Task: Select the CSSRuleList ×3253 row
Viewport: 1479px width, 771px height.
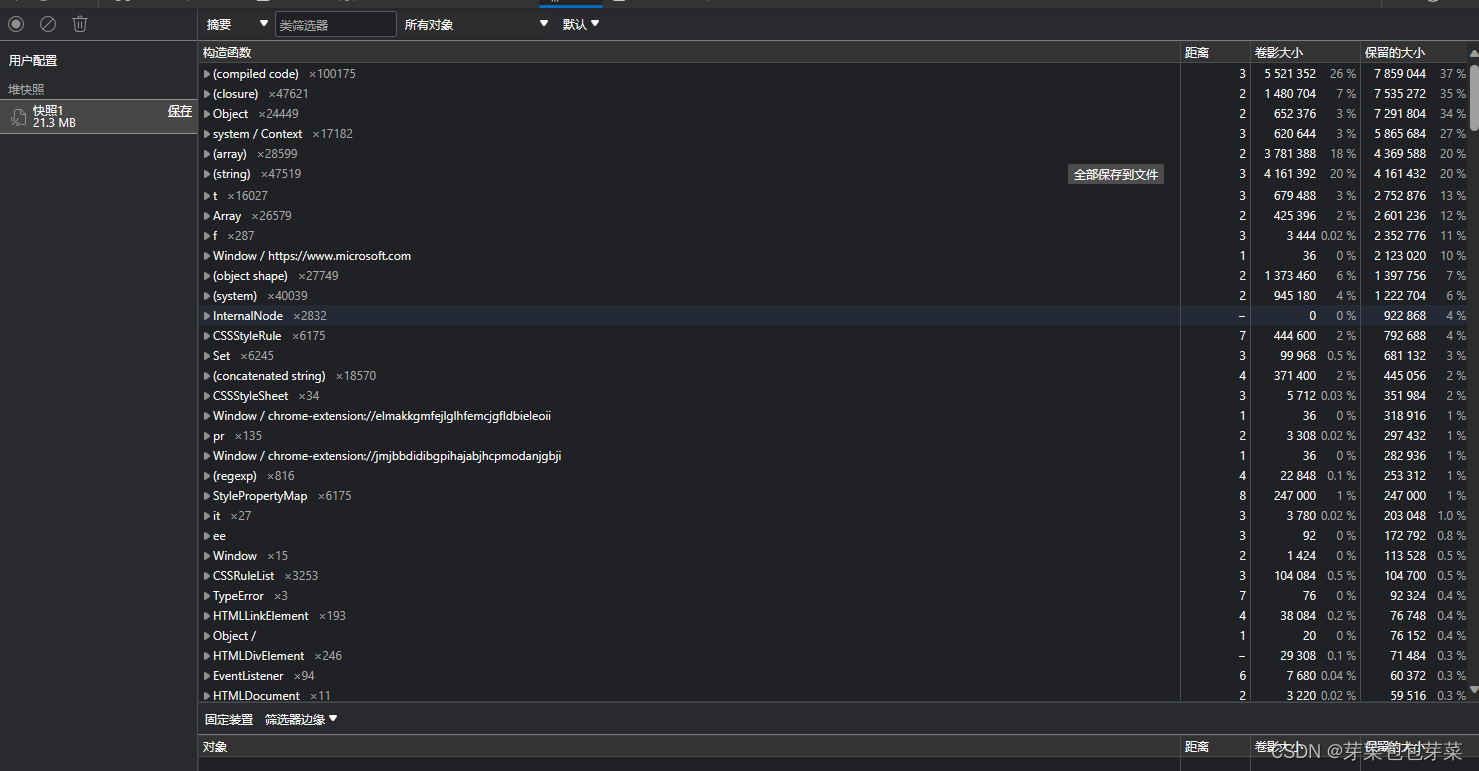Action: pos(833,576)
